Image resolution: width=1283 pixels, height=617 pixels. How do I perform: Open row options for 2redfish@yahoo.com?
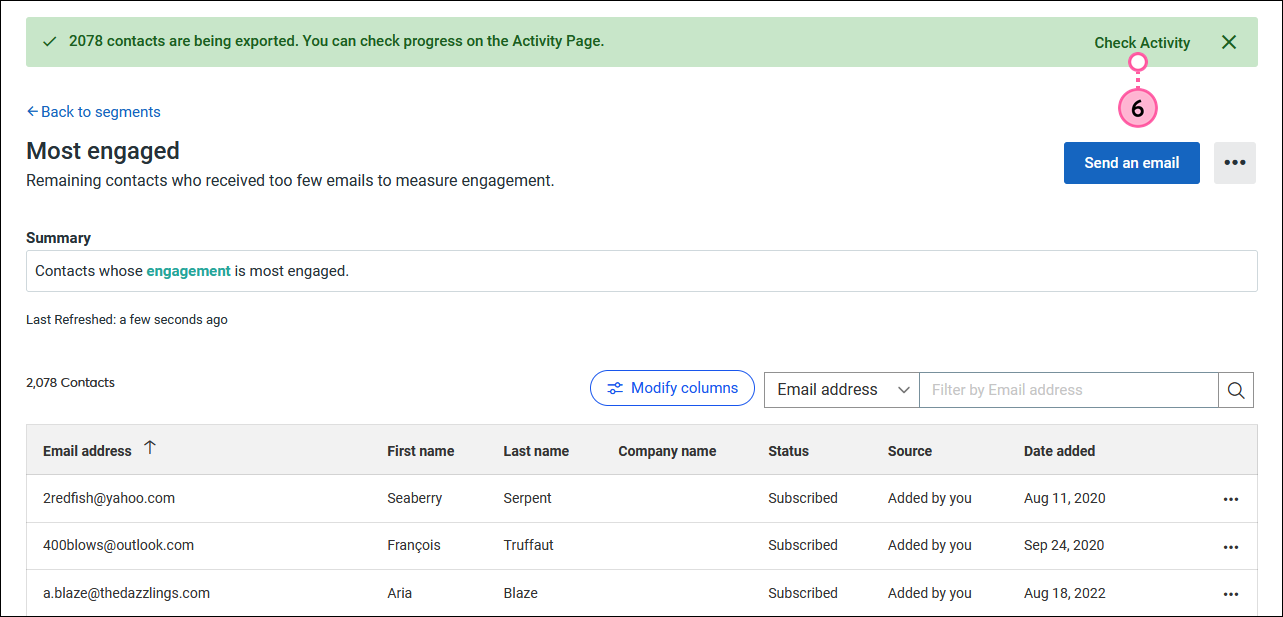coord(1231,499)
